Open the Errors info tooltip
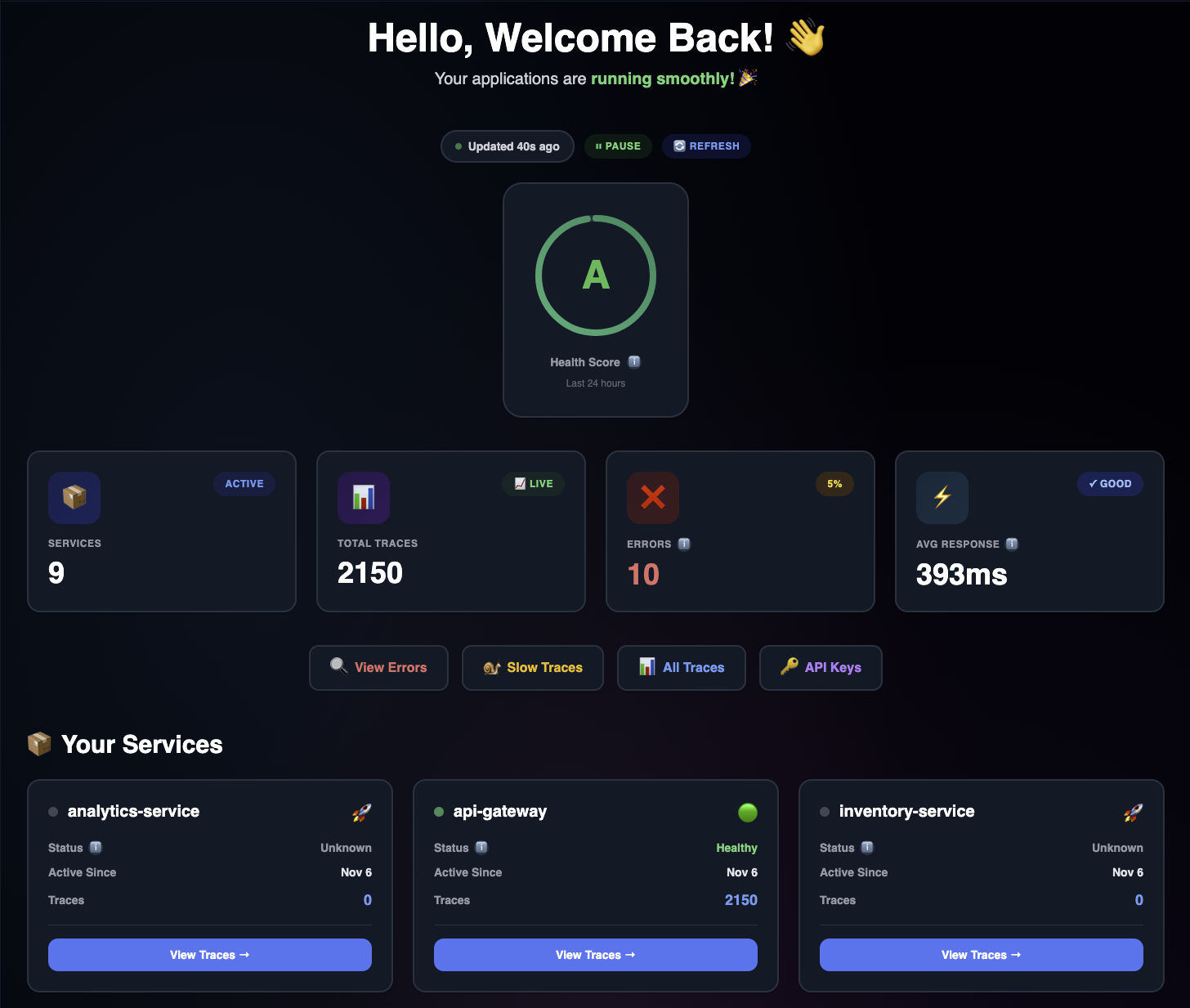The width and height of the screenshot is (1190, 1008). [684, 544]
